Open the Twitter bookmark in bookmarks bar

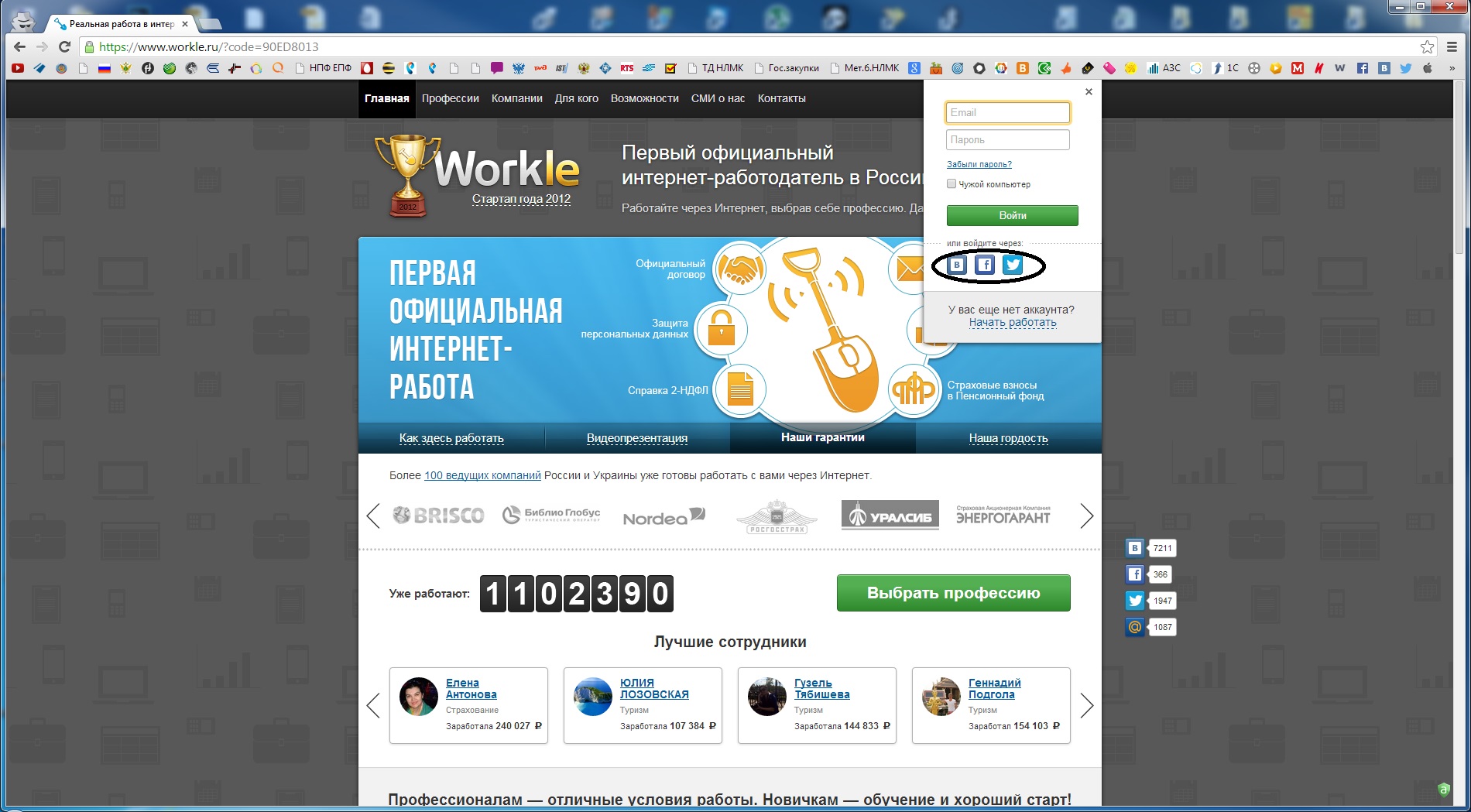tap(1406, 68)
